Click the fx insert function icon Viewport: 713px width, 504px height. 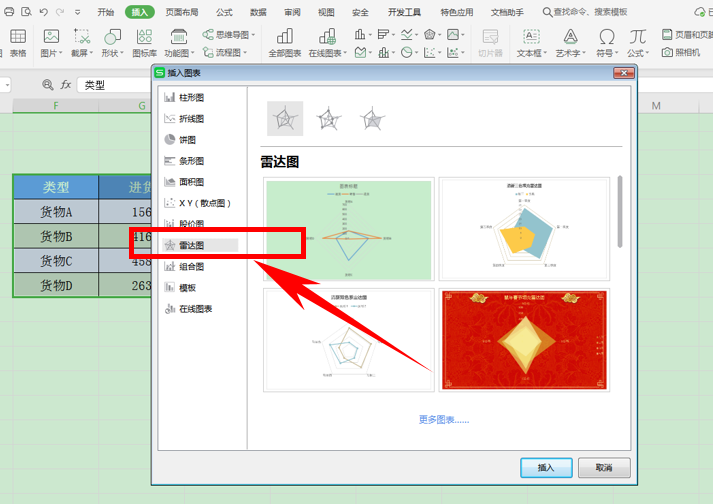[66, 85]
